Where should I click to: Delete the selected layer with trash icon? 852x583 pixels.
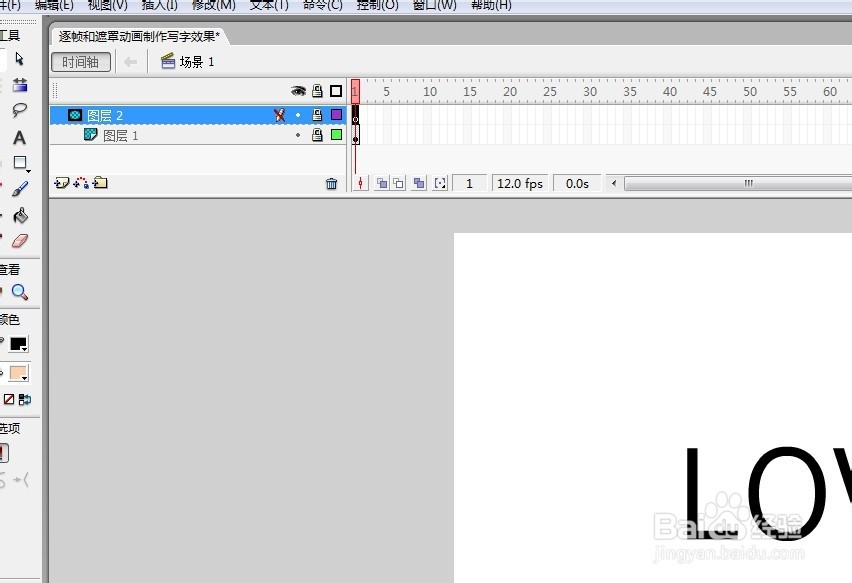click(332, 182)
